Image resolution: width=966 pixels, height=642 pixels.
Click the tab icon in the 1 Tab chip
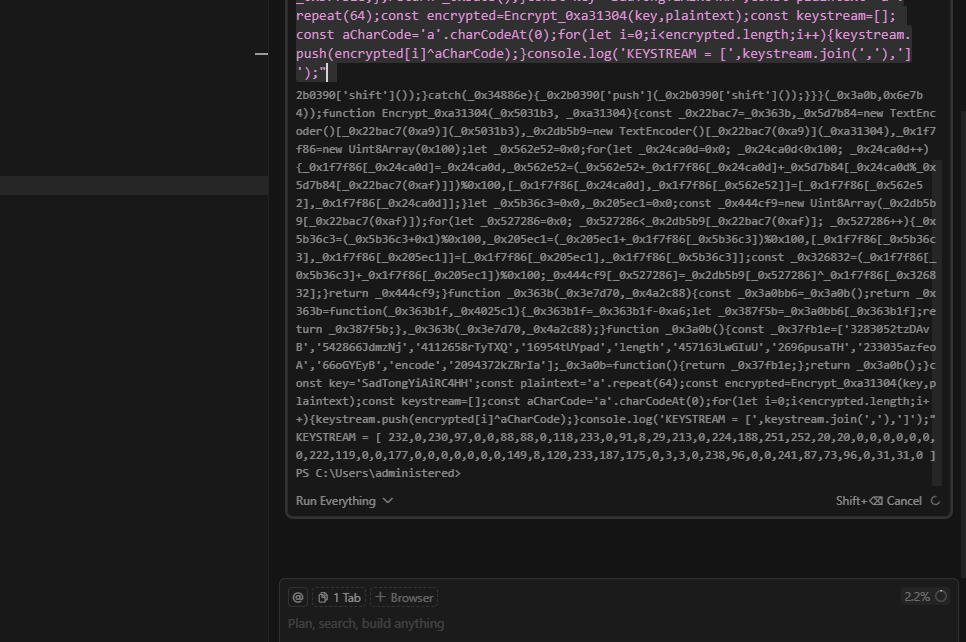pyautogui.click(x=323, y=597)
